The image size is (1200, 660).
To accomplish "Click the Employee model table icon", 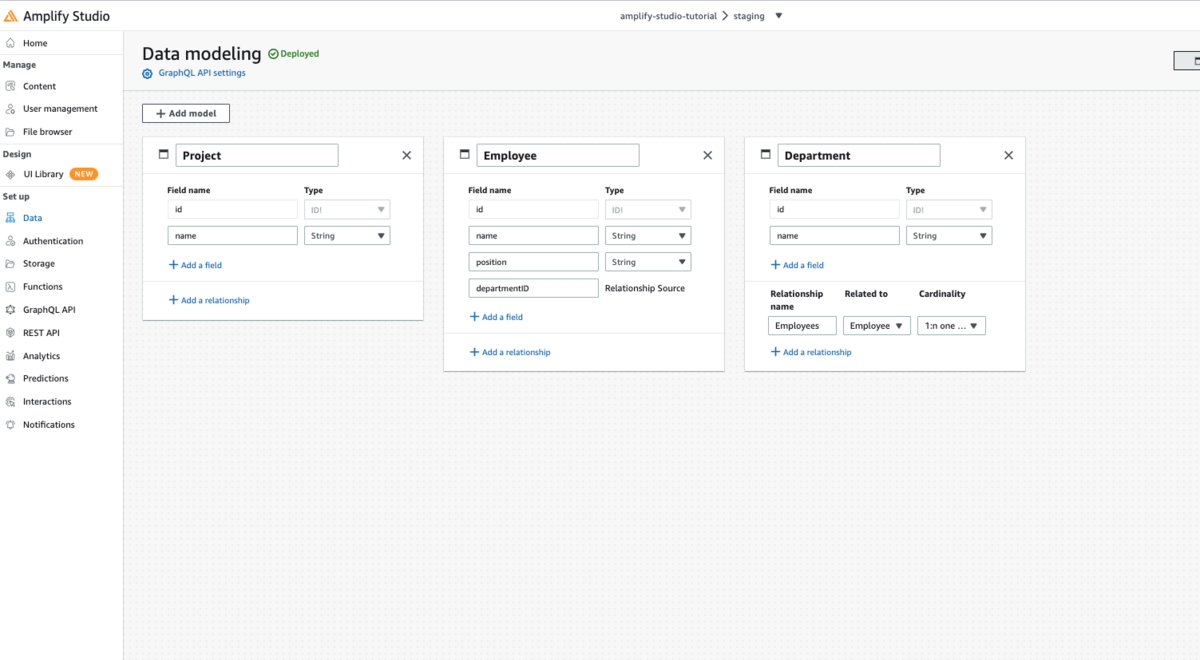I will pyautogui.click(x=465, y=155).
